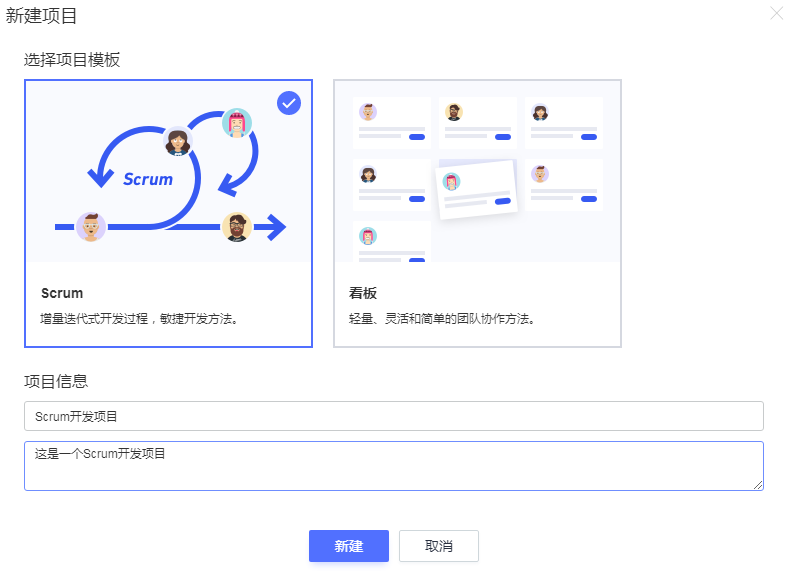Click the description textarea resize handle

758,485
